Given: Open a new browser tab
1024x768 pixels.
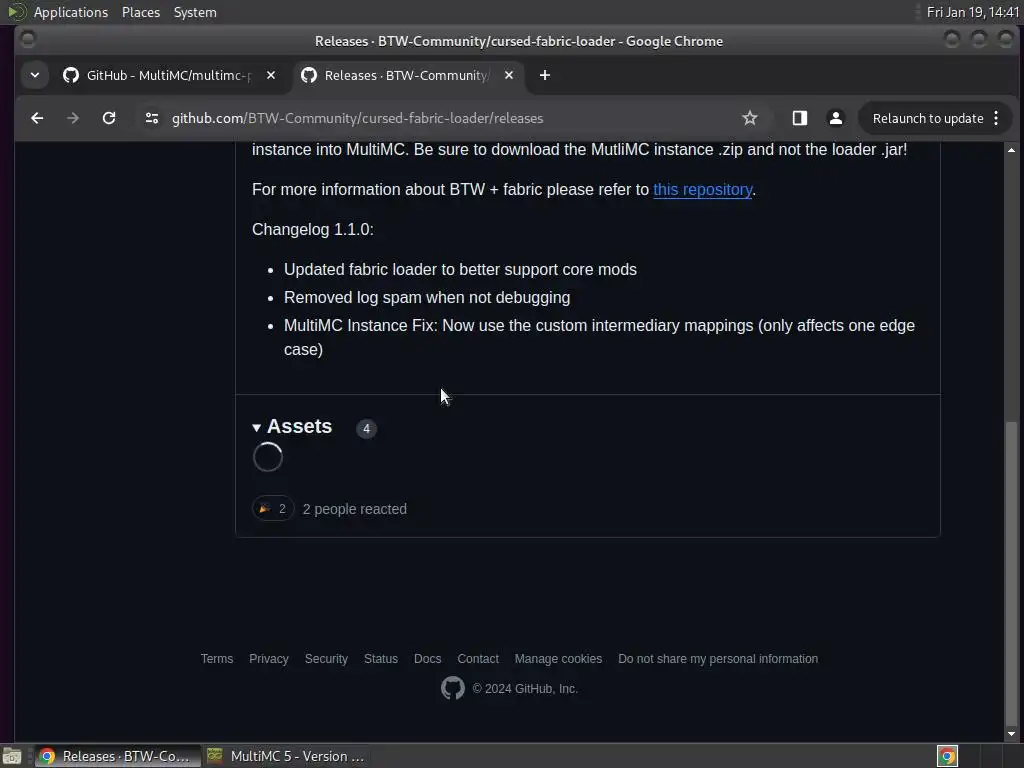Looking at the screenshot, I should point(545,75).
